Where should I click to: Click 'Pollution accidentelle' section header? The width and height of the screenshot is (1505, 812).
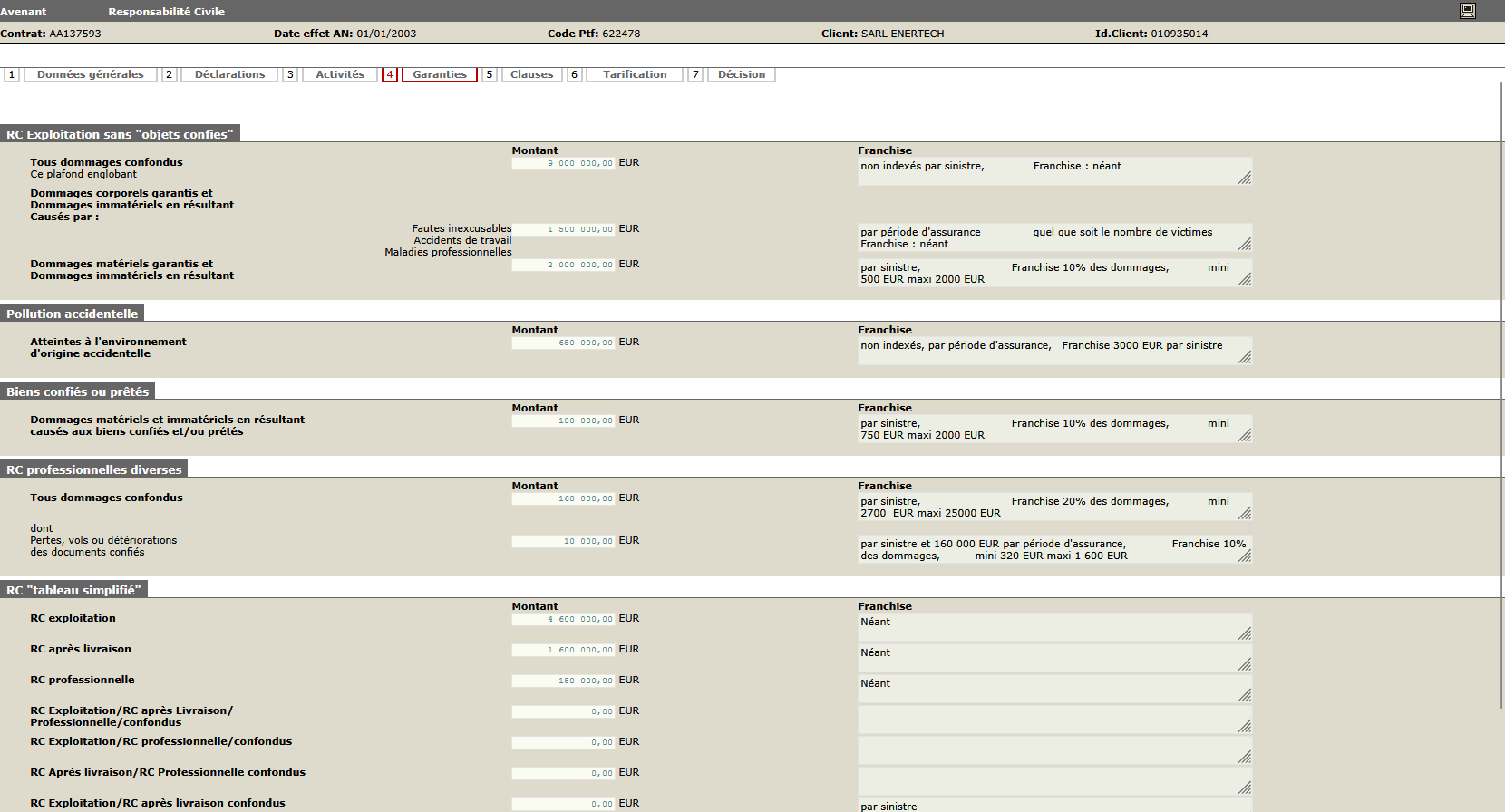73,314
